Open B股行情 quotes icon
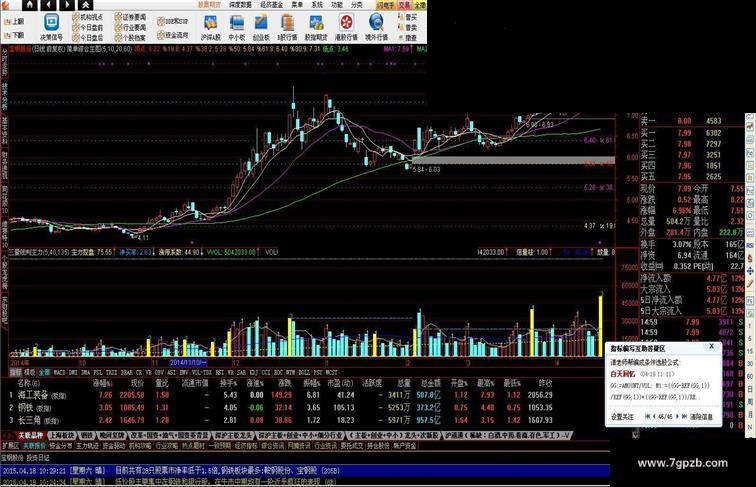 (287, 27)
